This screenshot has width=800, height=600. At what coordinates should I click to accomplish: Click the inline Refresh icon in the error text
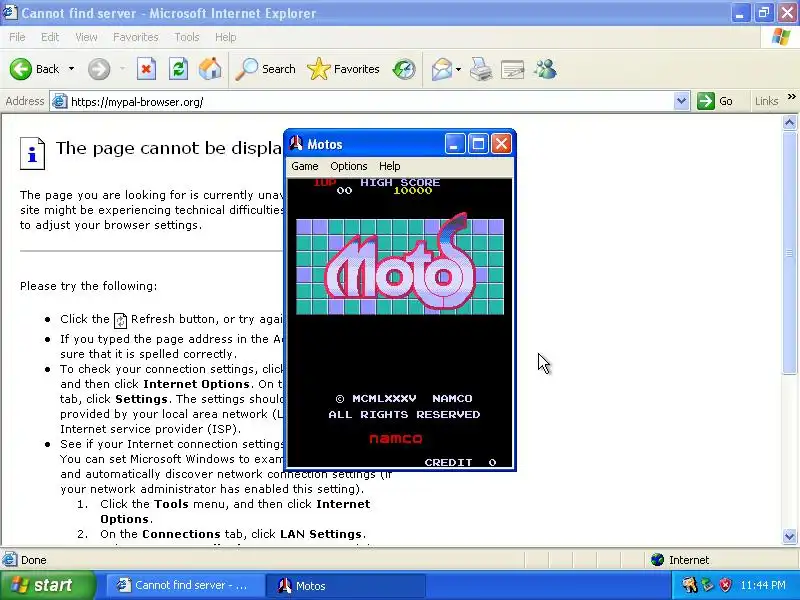(120, 321)
